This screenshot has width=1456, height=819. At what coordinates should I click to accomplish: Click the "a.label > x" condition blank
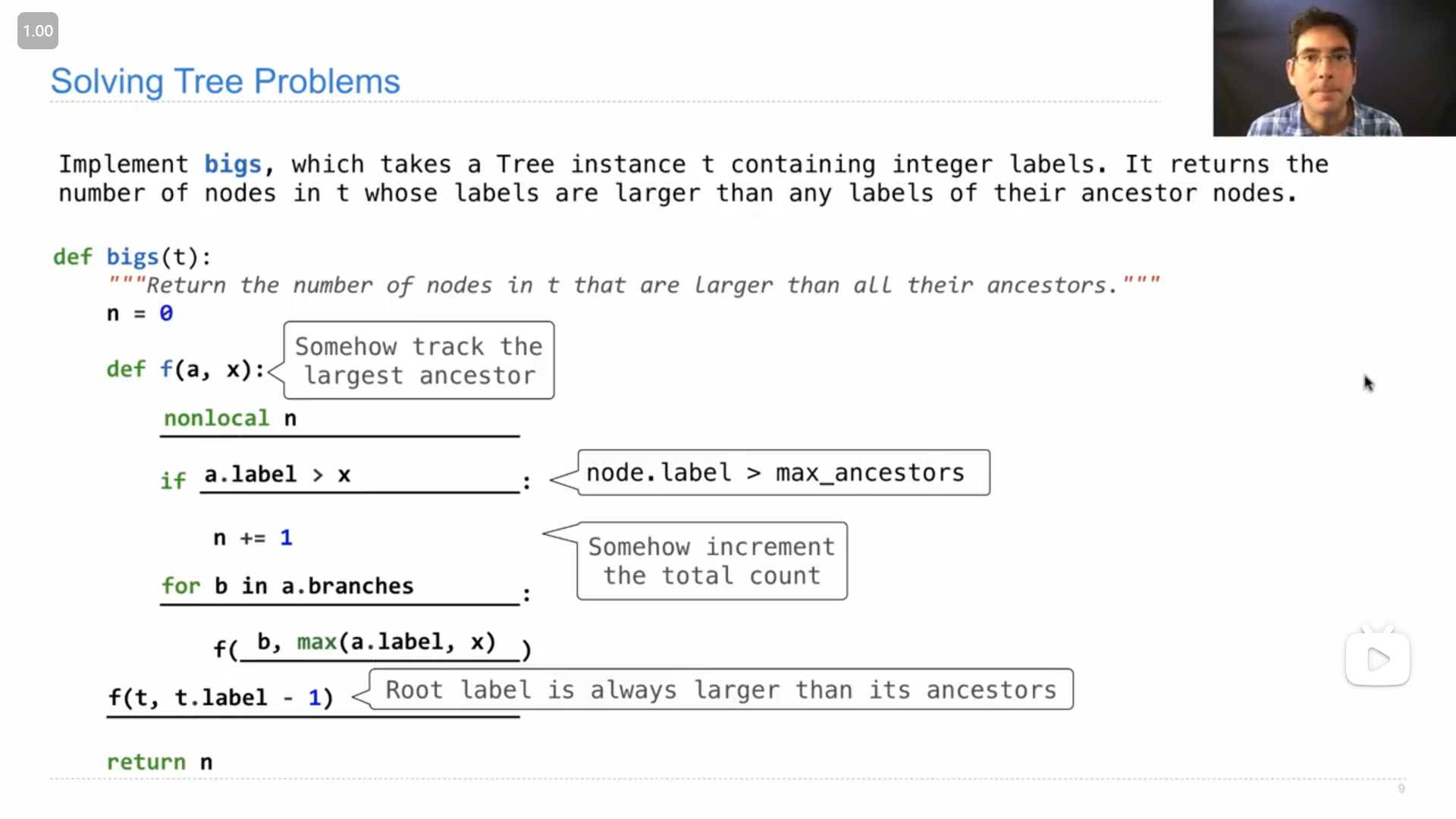pyautogui.click(x=278, y=475)
